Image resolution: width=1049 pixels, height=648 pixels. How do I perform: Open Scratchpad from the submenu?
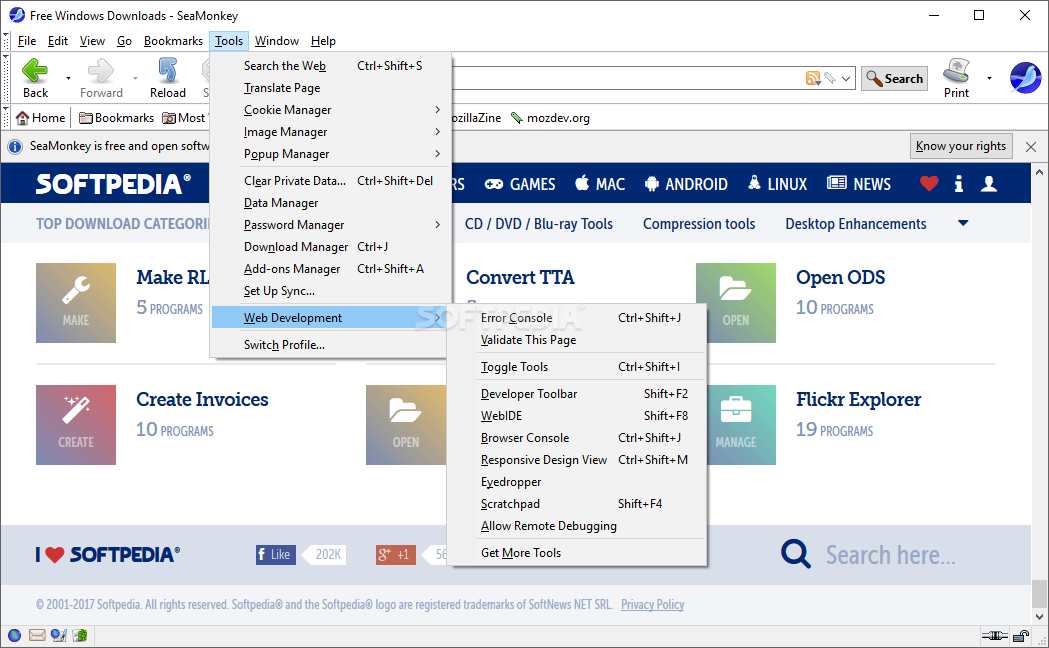point(577,504)
